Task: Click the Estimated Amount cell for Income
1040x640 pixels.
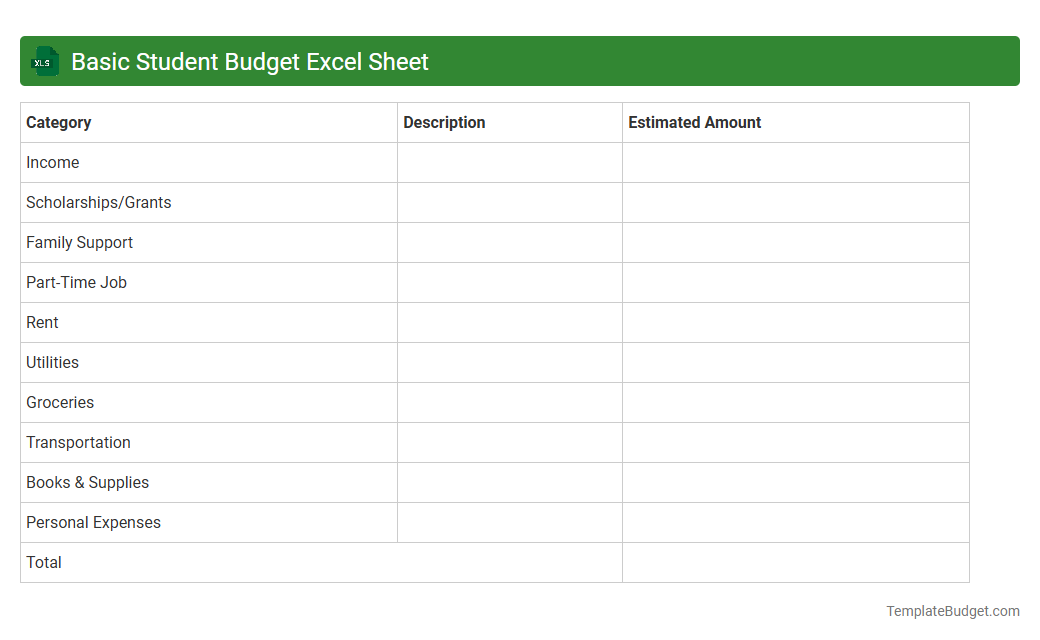Action: coord(795,162)
